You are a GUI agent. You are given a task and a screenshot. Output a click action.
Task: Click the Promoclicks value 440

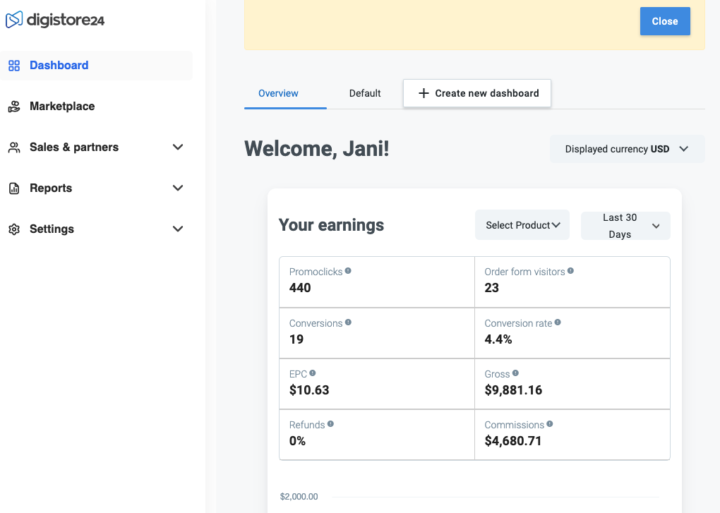(x=300, y=288)
